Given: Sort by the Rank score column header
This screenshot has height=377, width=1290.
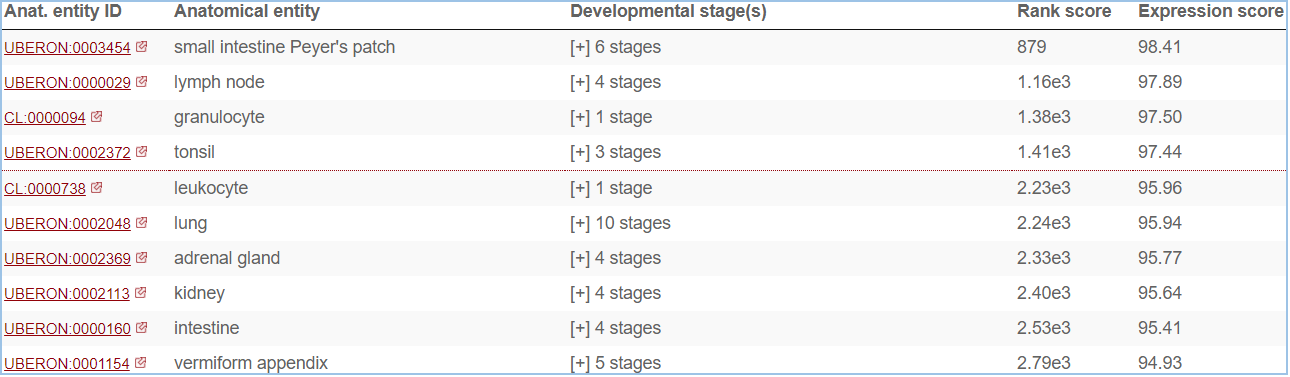Looking at the screenshot, I should click(1064, 12).
